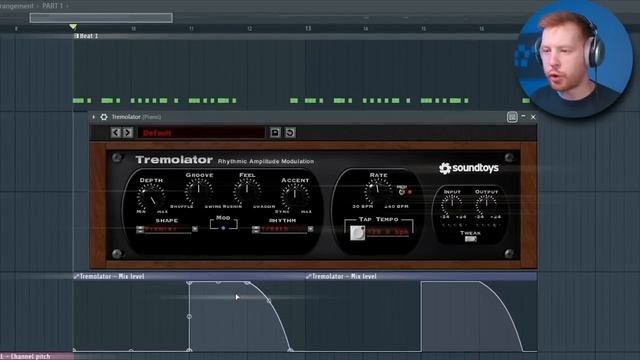Load next Tremolator preset
This screenshot has width=640, height=360.
[128, 133]
